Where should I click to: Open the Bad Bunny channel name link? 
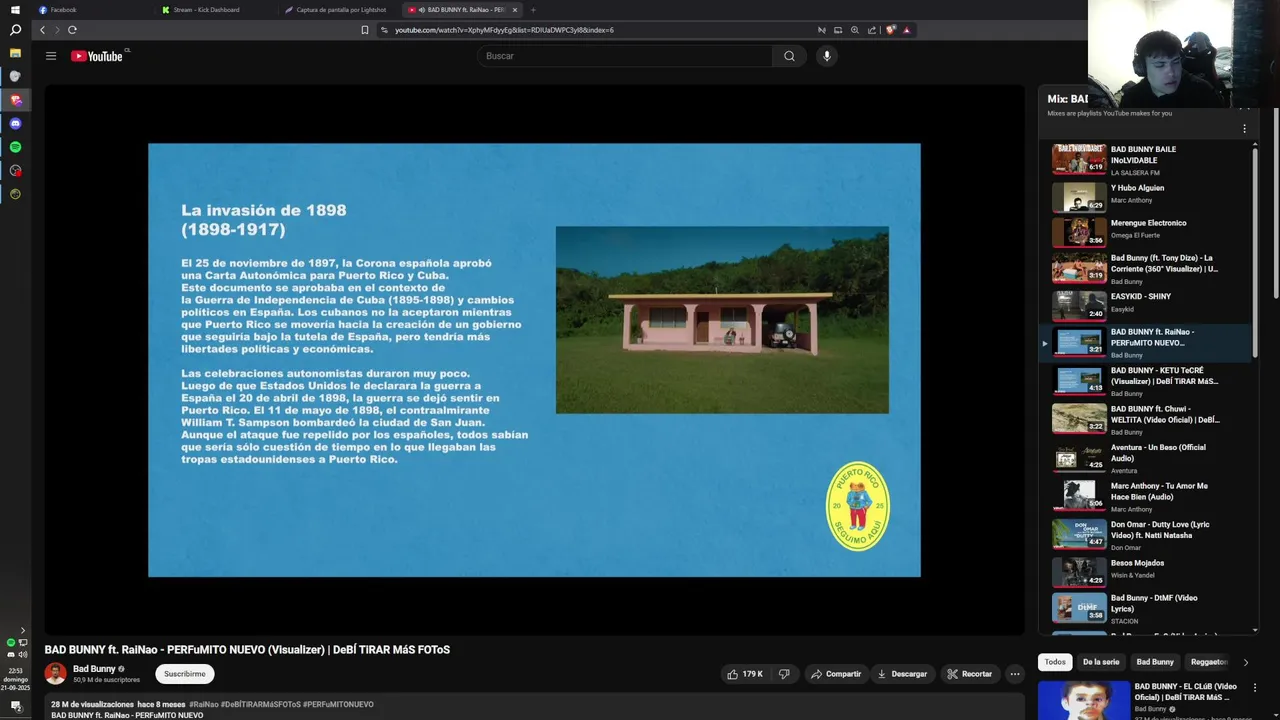[94, 669]
